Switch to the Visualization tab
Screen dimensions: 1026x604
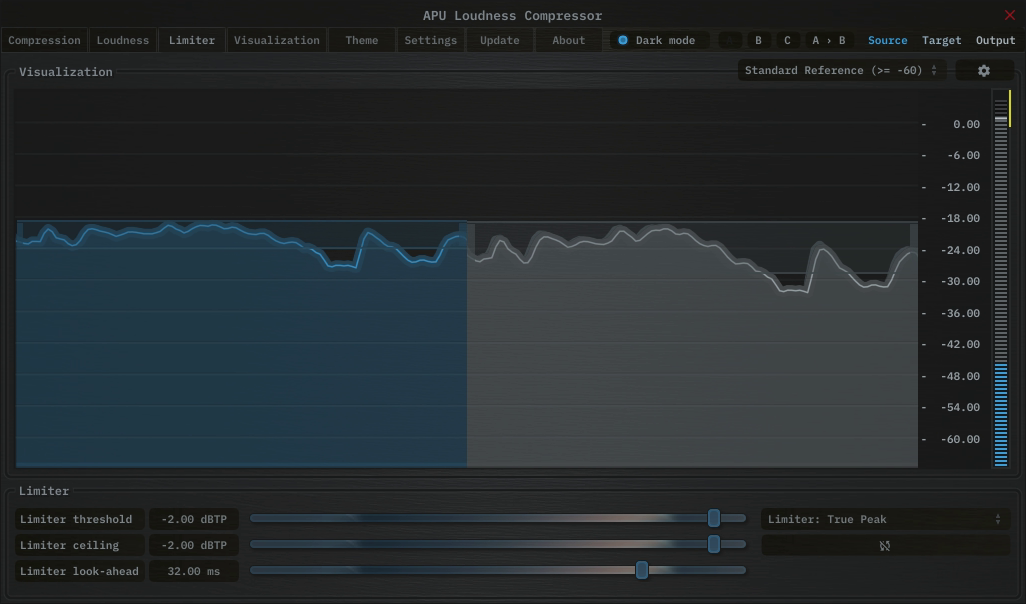point(277,40)
